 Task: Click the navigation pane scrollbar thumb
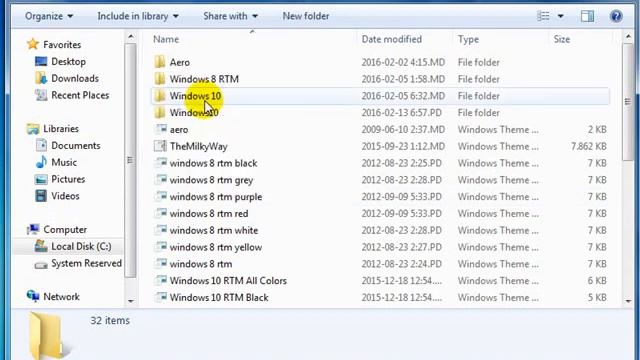coord(131,160)
